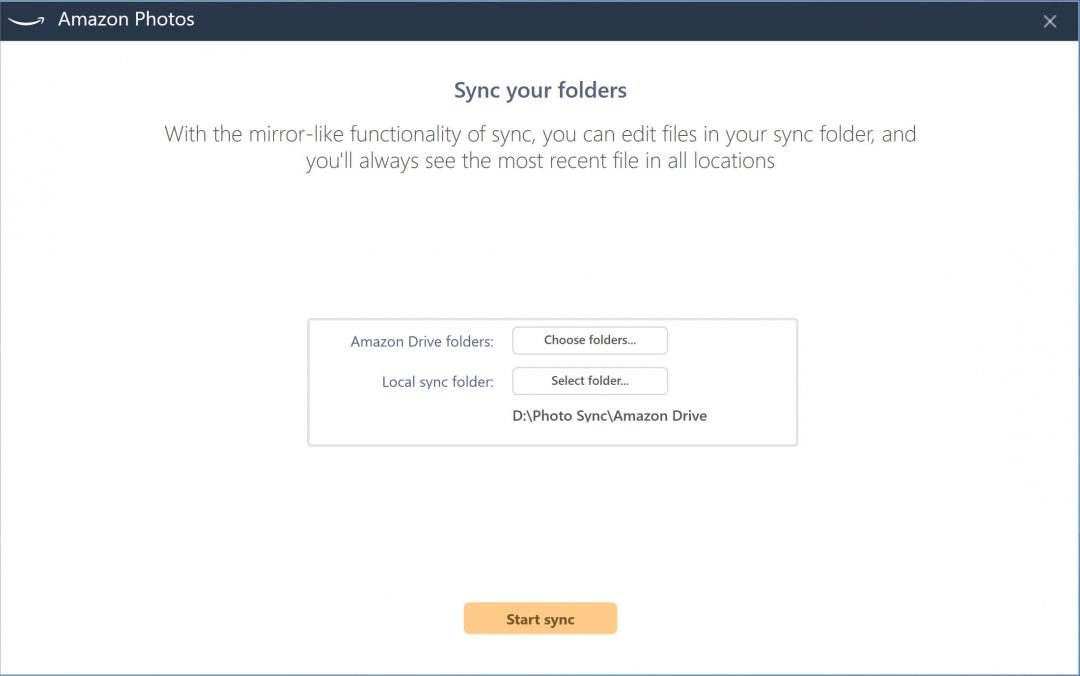Image resolution: width=1080 pixels, height=676 pixels.
Task: Click the D:\Photo Sync\Amazon Drive path text
Action: [609, 416]
